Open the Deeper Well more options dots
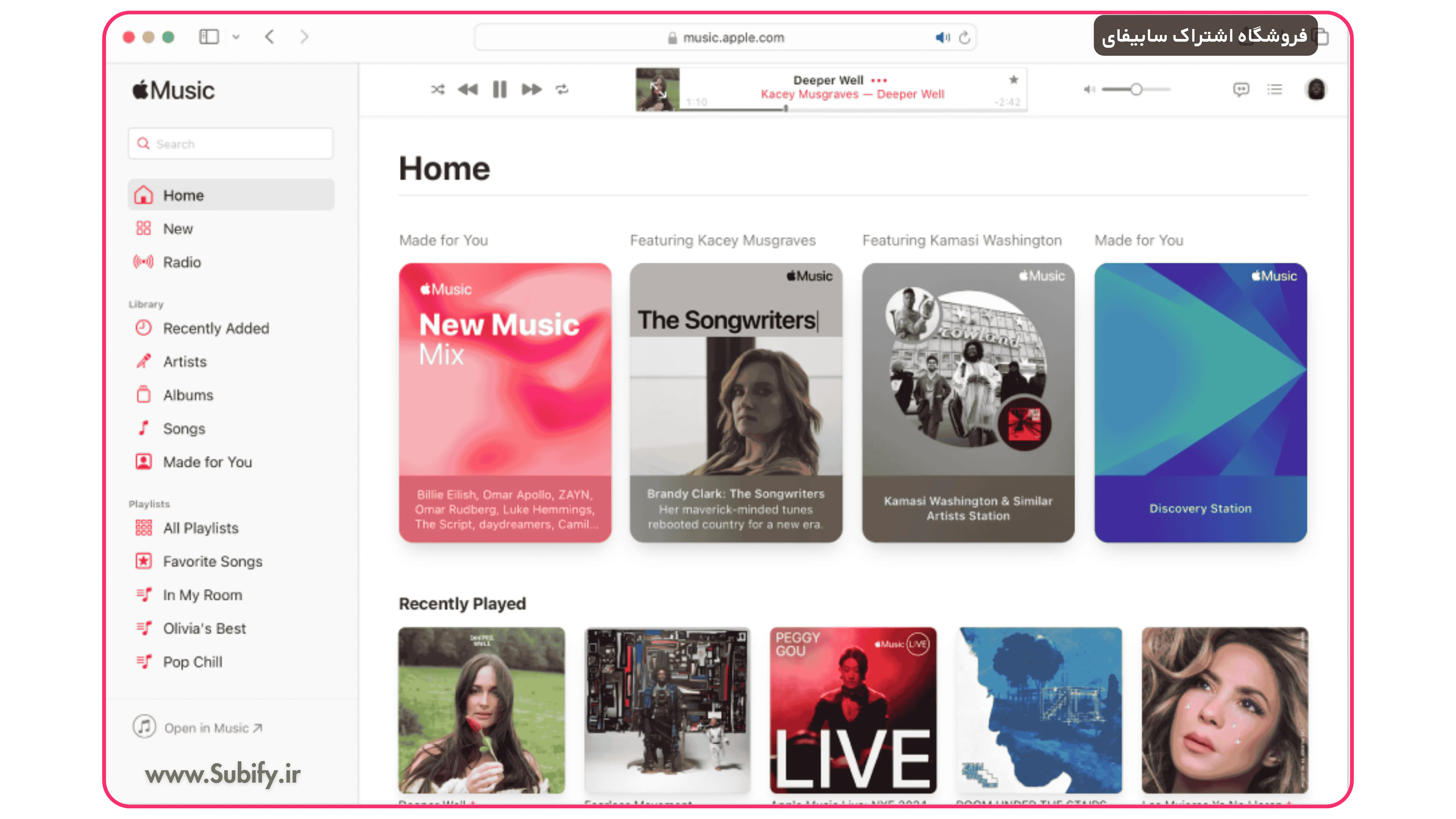Viewport: 1456px width, 819px height. (x=879, y=80)
